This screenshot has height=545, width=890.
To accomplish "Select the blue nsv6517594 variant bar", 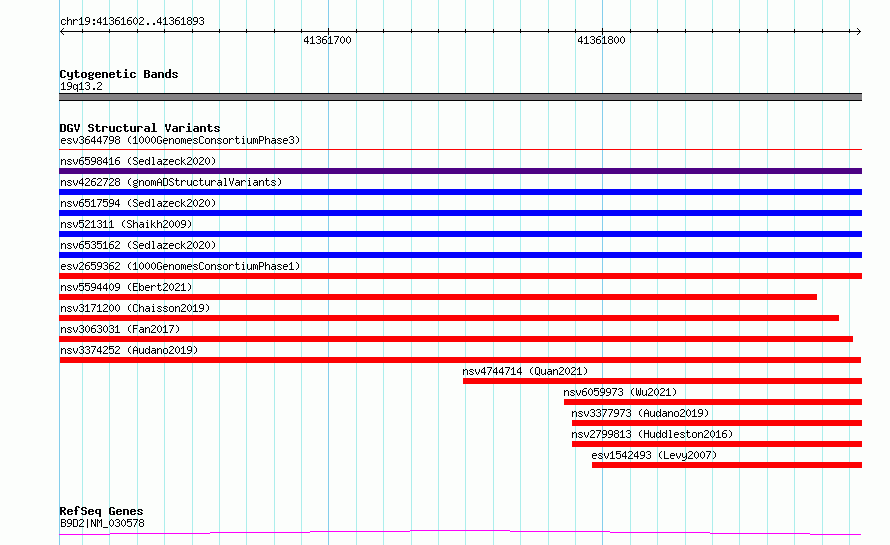I will [460, 213].
